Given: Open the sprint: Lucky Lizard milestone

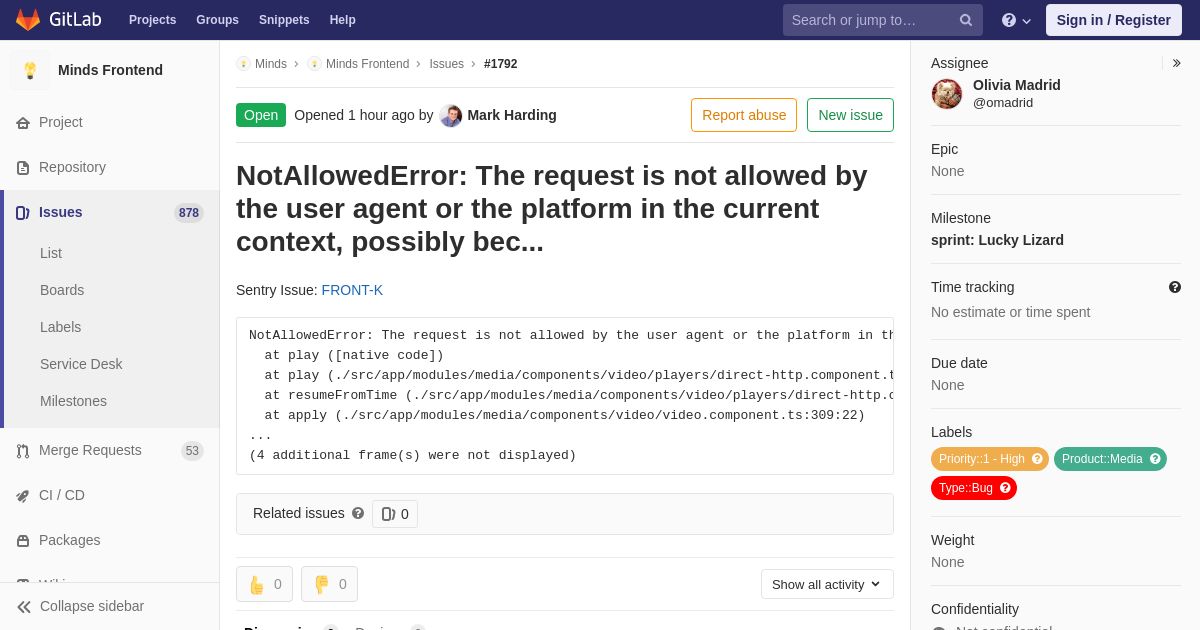Looking at the screenshot, I should [x=997, y=240].
